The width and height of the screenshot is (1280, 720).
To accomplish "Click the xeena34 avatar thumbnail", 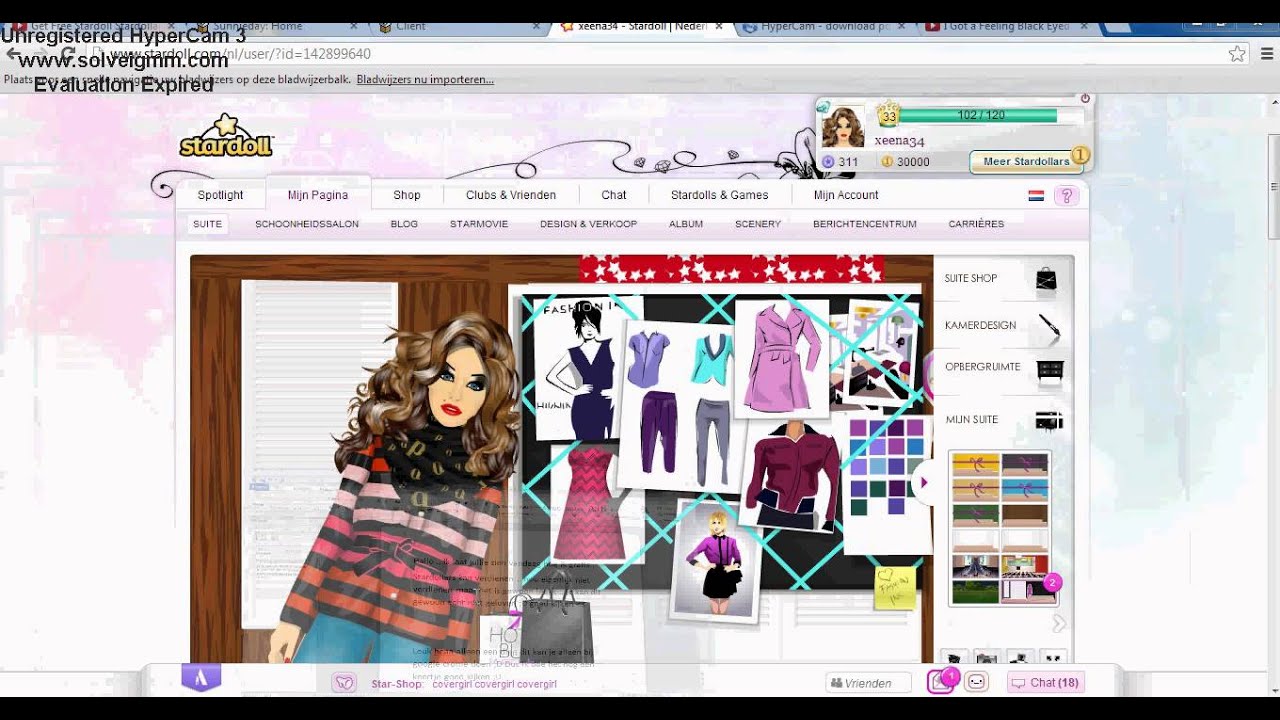I will pos(843,128).
